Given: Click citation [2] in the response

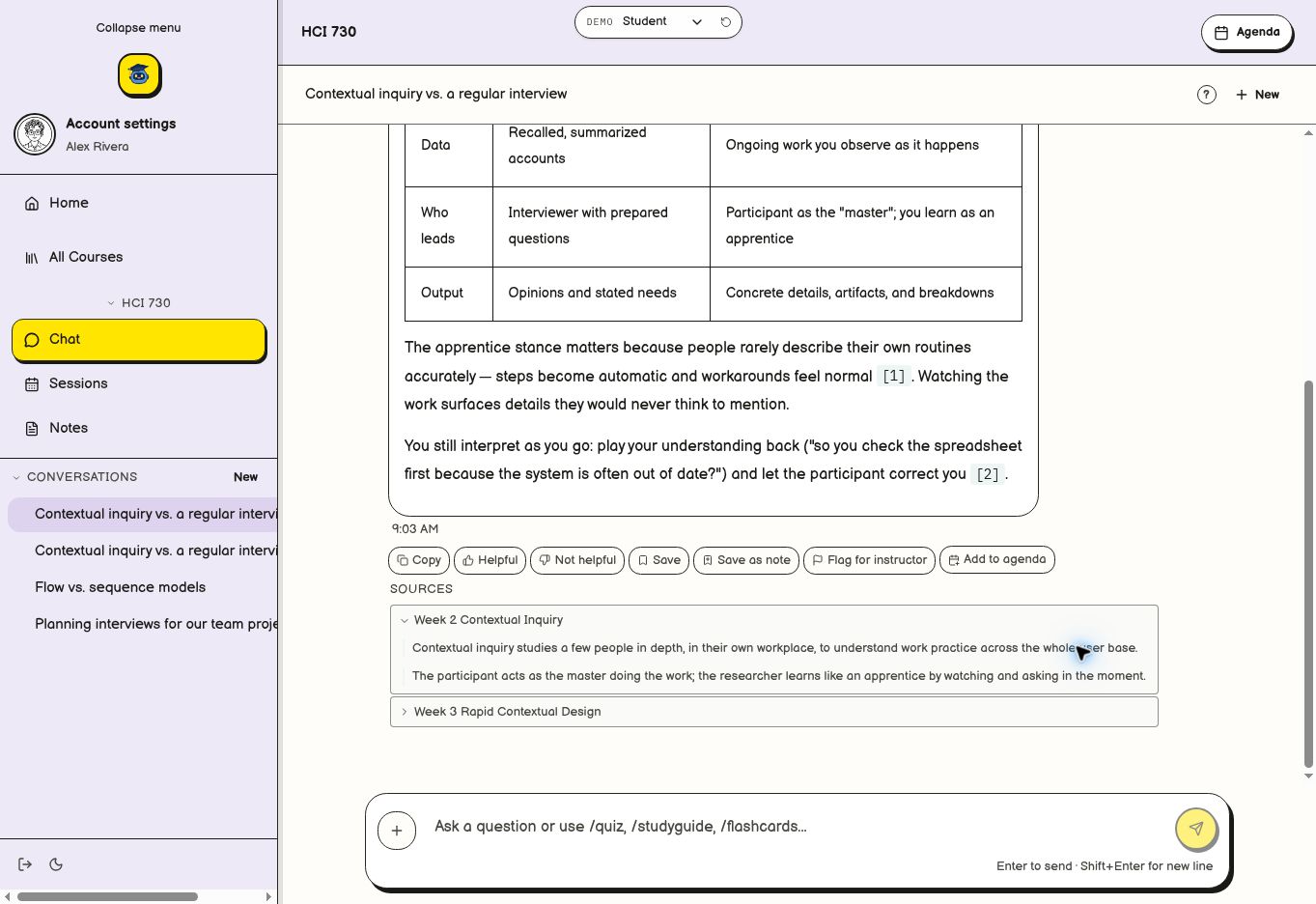Looking at the screenshot, I should click(x=988, y=474).
